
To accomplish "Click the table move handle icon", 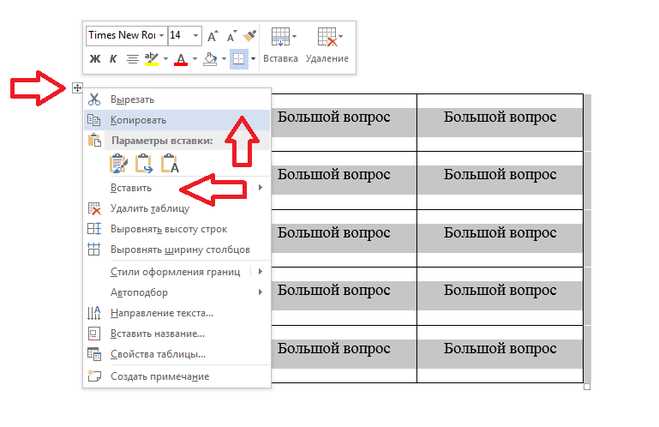I will pyautogui.click(x=77, y=88).
